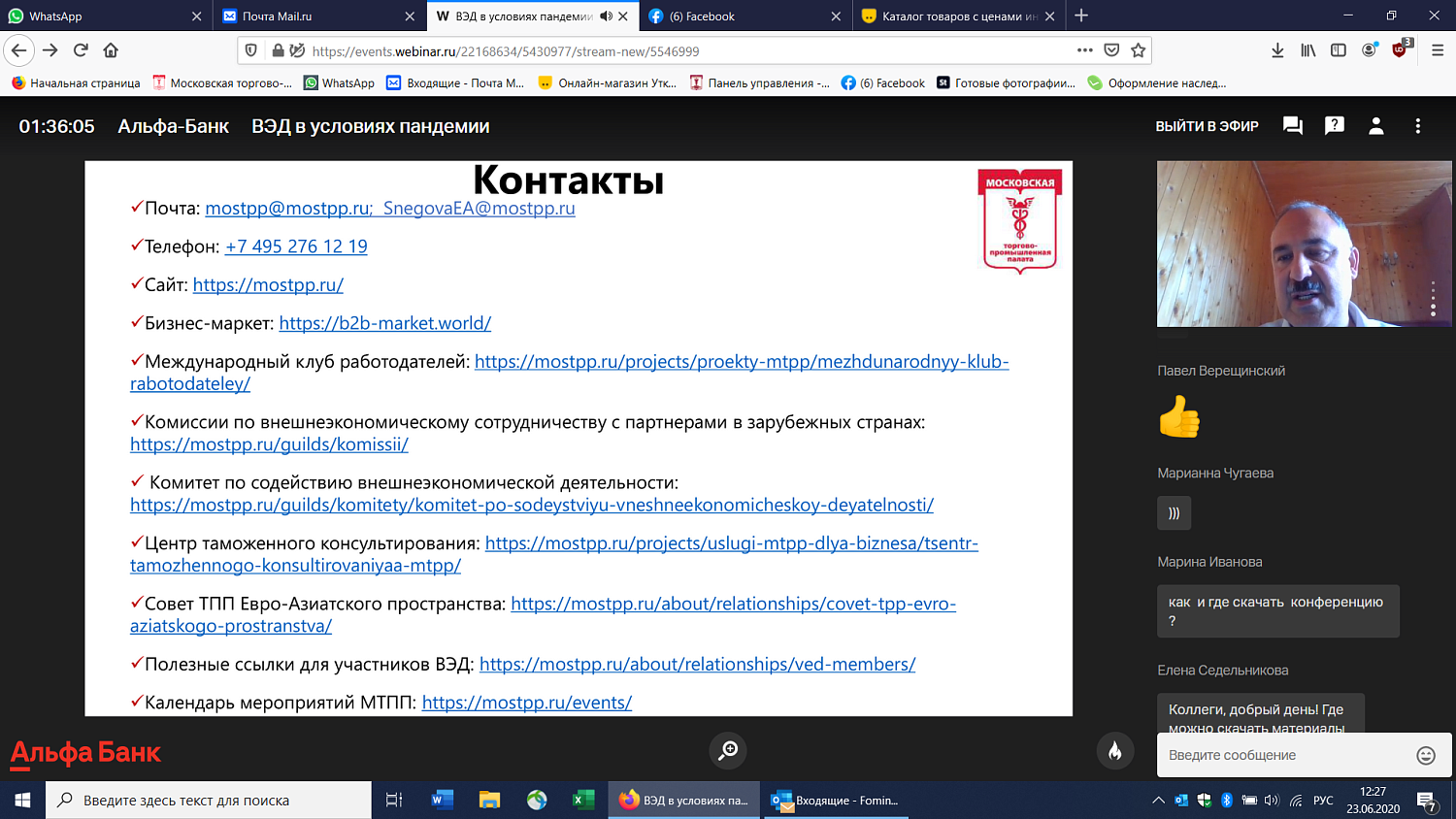Screen dimensions: 1456x819
Task: Open the questions icon in webinar header
Action: [x=1335, y=125]
